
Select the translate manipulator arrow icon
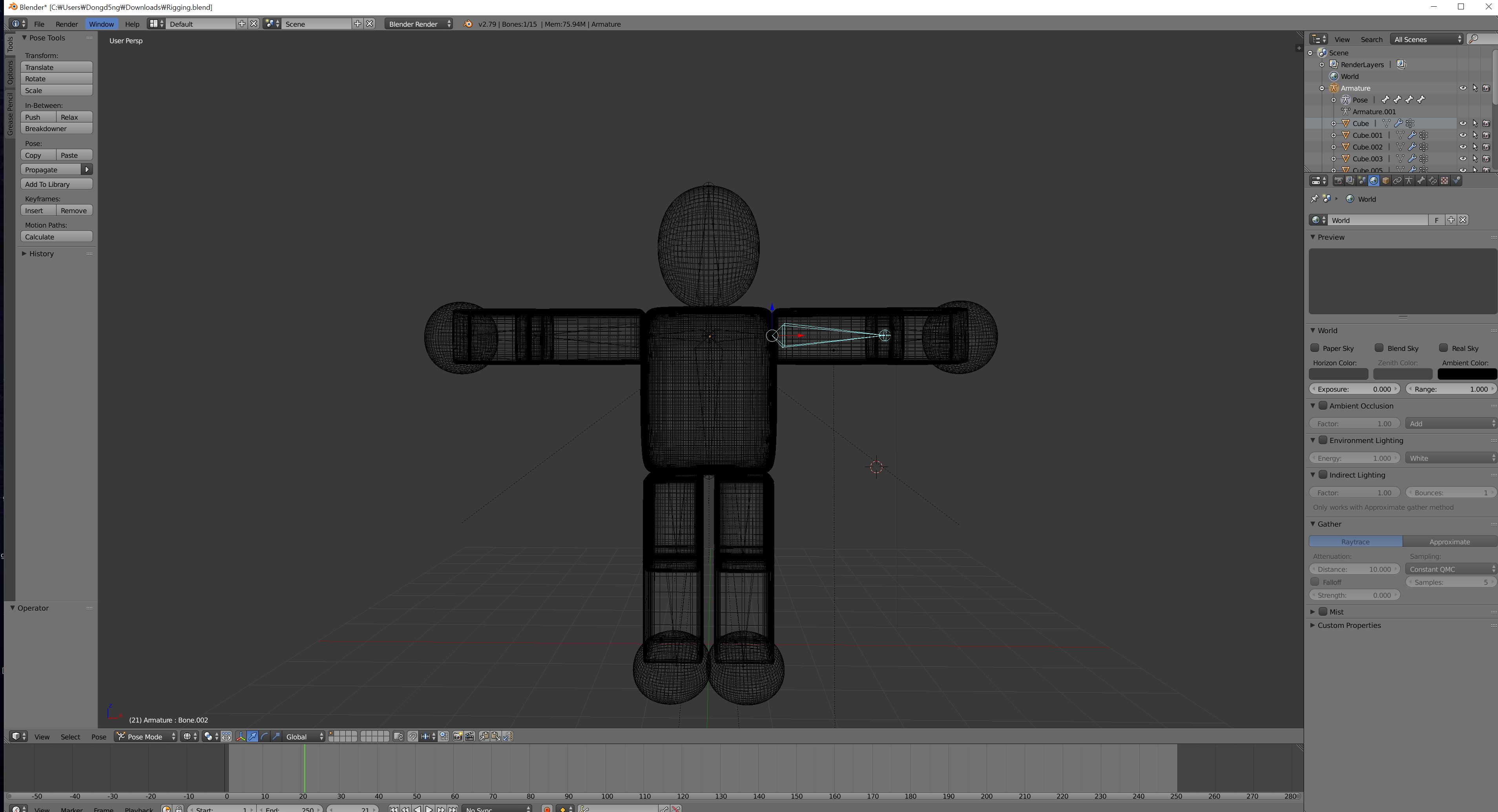(252, 736)
